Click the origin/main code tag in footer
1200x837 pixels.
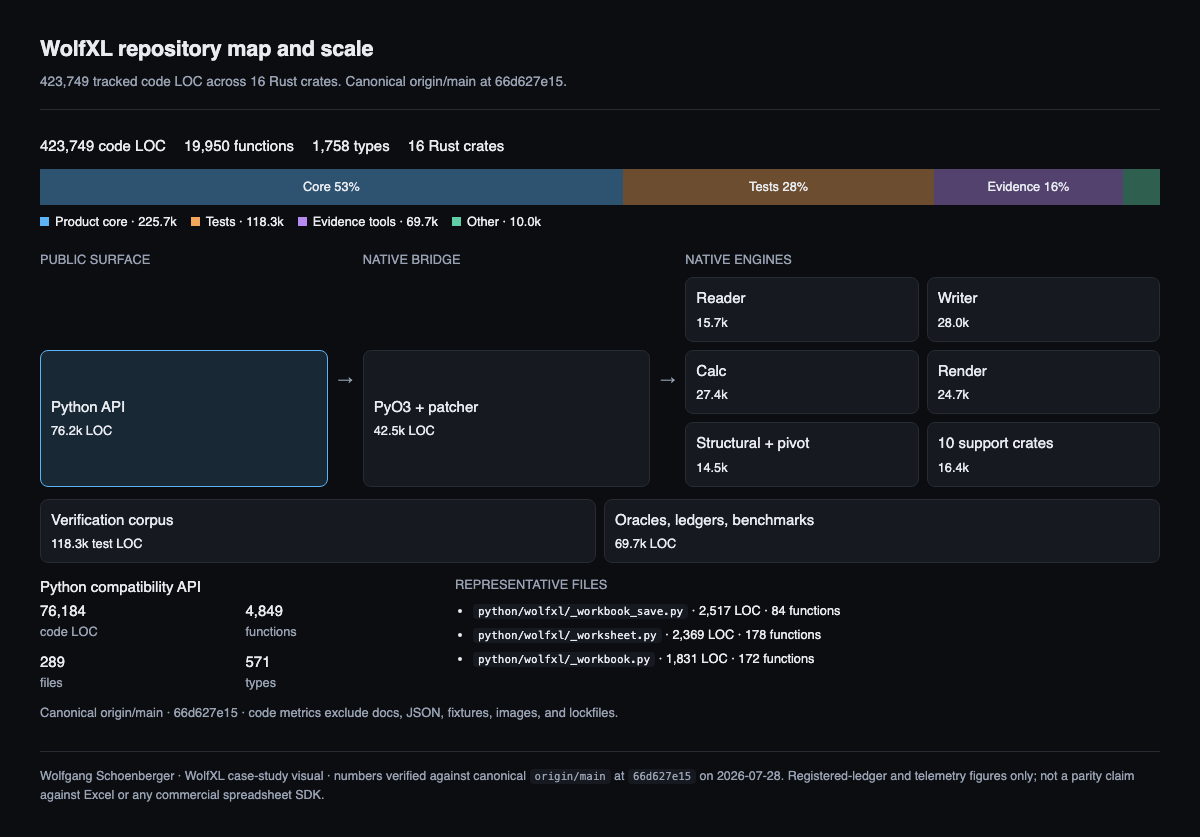(570, 776)
